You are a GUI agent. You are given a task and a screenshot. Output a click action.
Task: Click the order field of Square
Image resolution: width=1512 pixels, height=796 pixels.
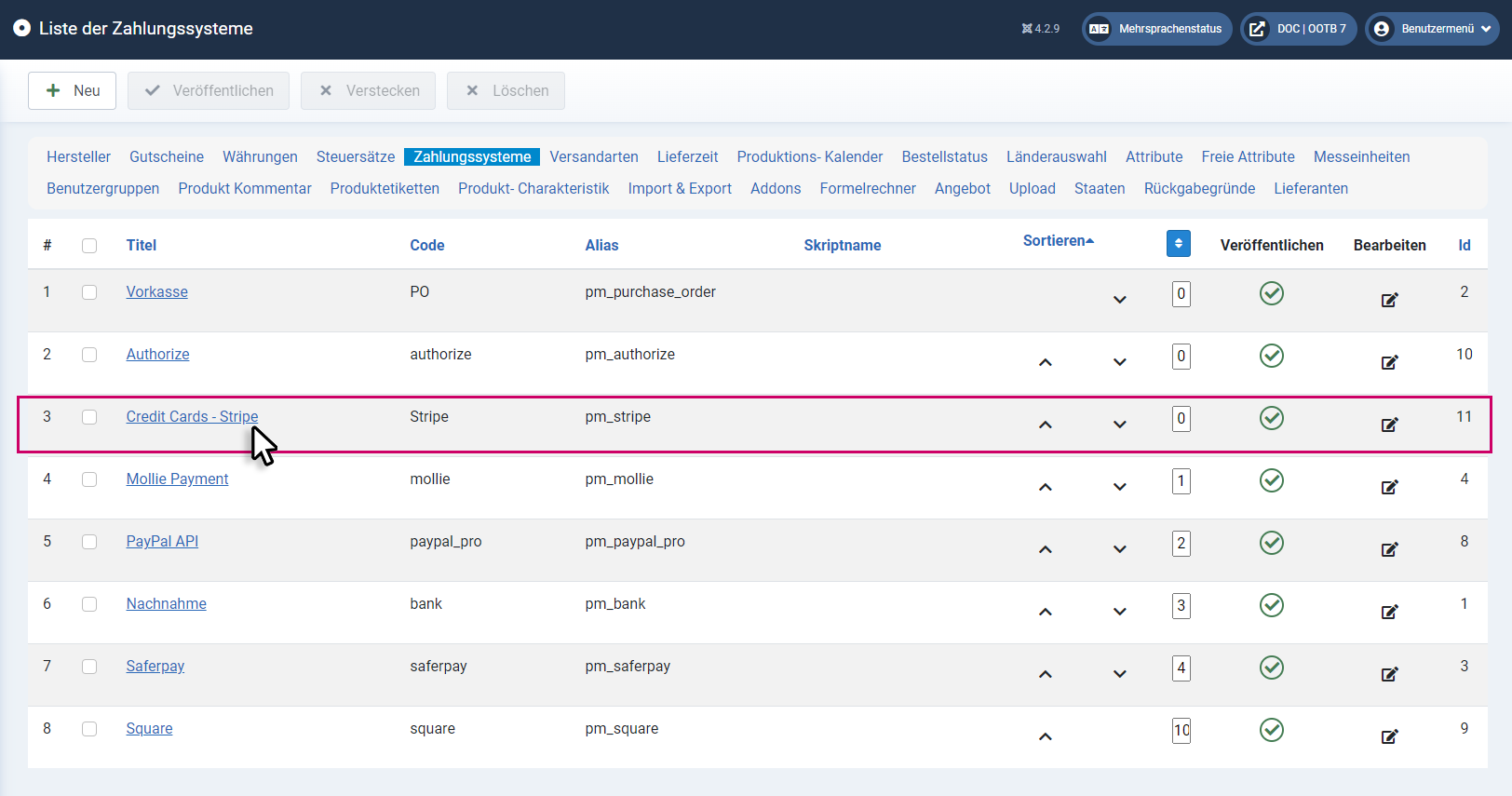pyautogui.click(x=1181, y=731)
